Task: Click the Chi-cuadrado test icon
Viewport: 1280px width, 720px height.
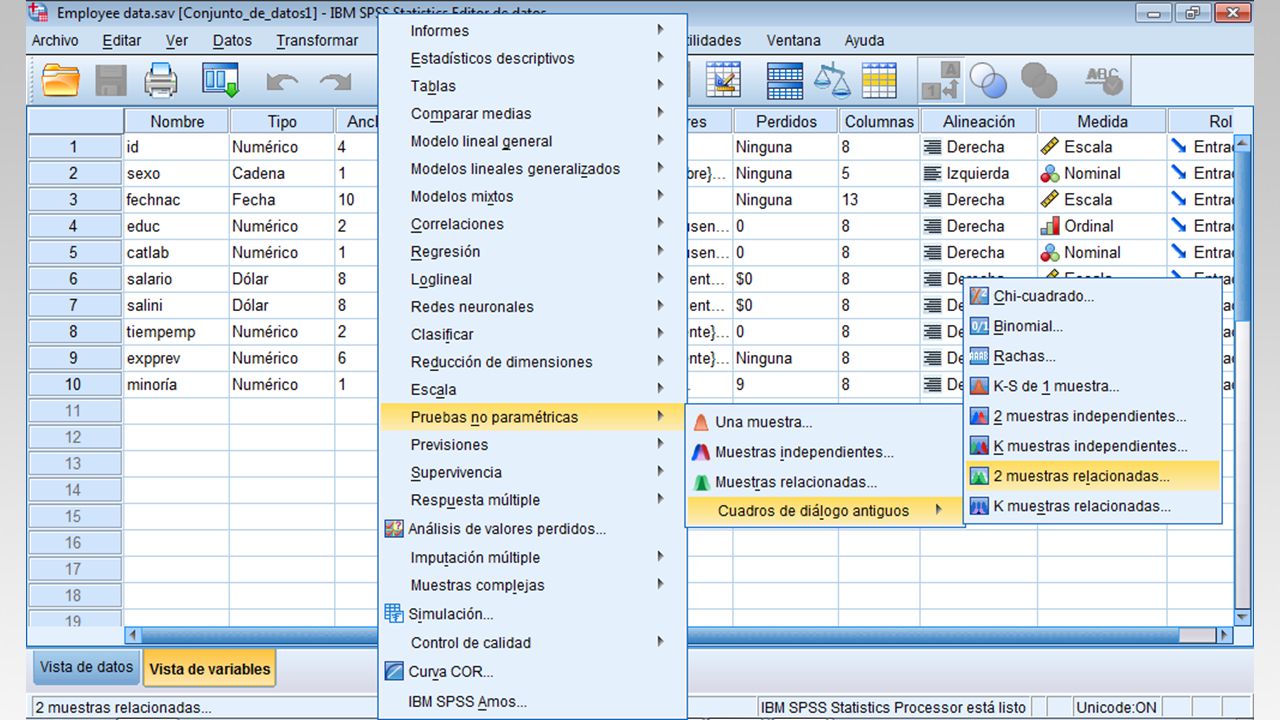Action: pos(979,296)
